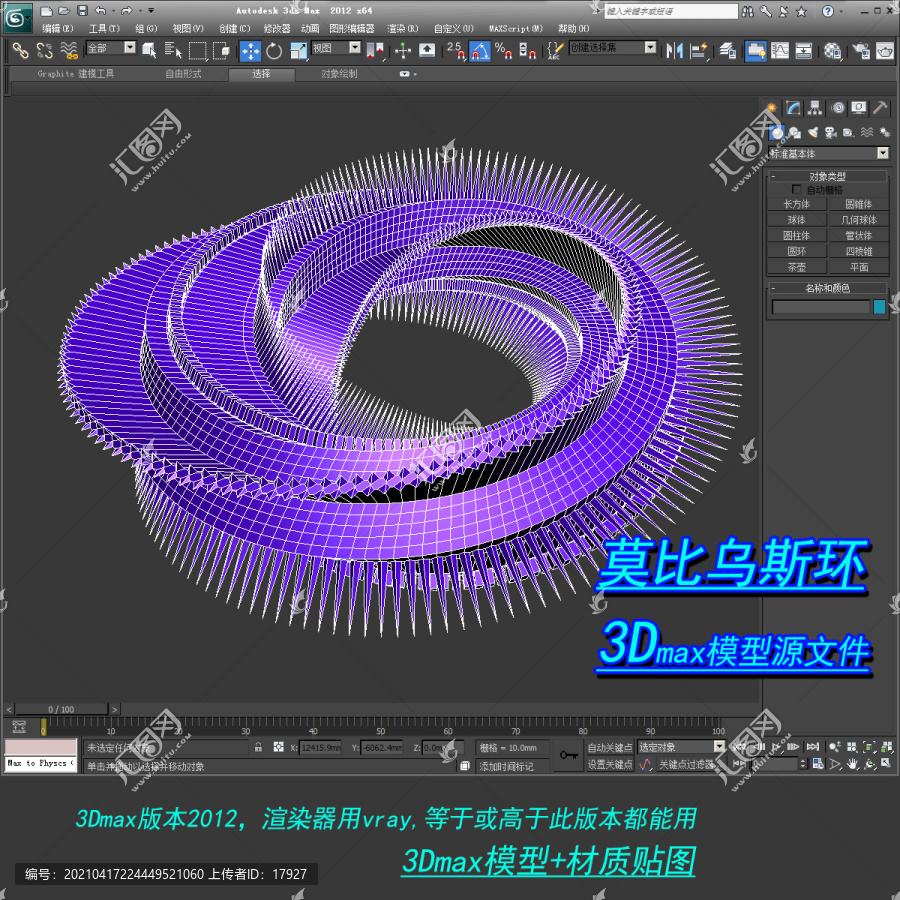This screenshot has height=900, width=900.
Task: Open the Utilities hammer panel icon
Action: [880, 108]
